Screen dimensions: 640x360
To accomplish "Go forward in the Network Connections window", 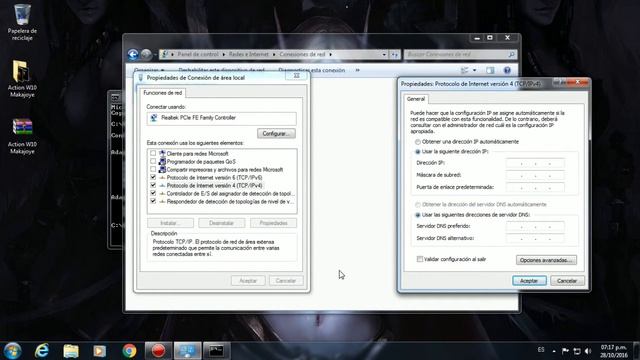I will (x=146, y=54).
